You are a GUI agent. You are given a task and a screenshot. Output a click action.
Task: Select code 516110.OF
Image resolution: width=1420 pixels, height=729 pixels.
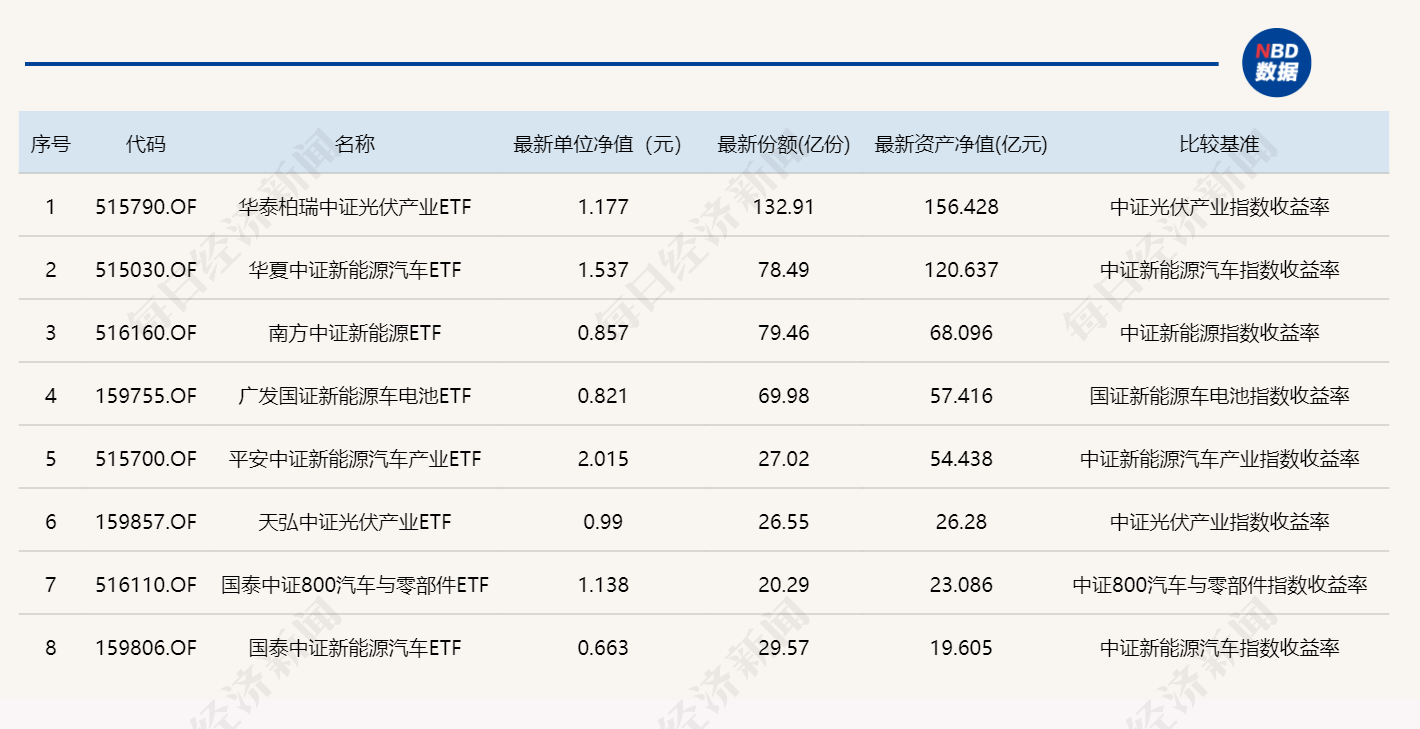pos(146,585)
